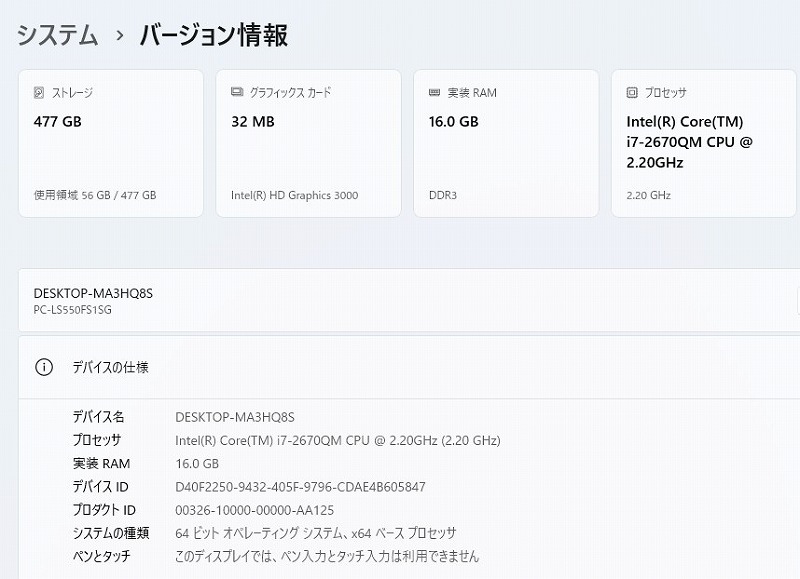
Task: Collapse the デバイスの仕様 section header
Action: [409, 367]
